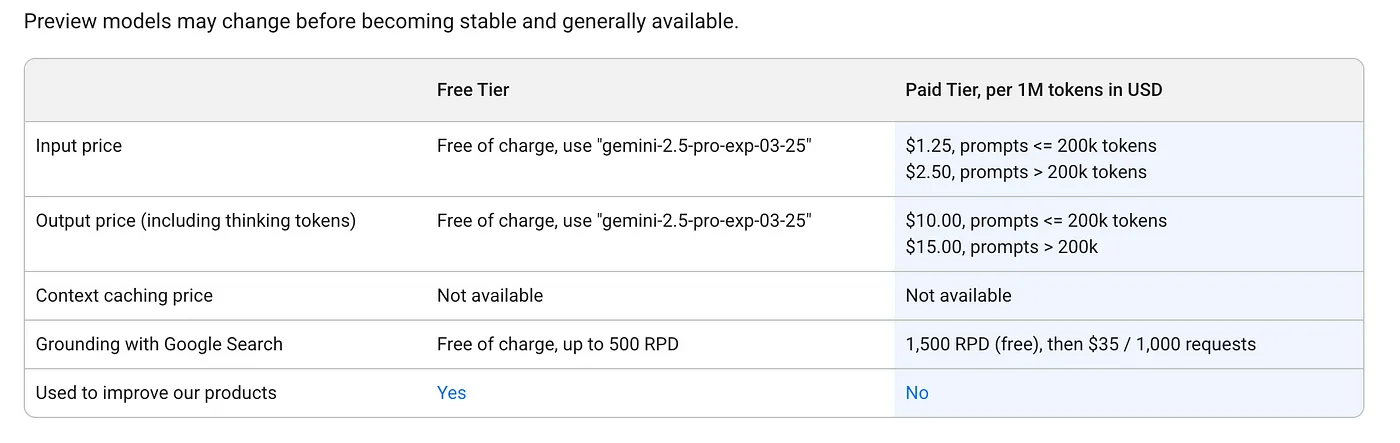The image size is (1400, 443).
Task: Click the Free Tier input price cell text
Action: pyautogui.click(x=624, y=146)
